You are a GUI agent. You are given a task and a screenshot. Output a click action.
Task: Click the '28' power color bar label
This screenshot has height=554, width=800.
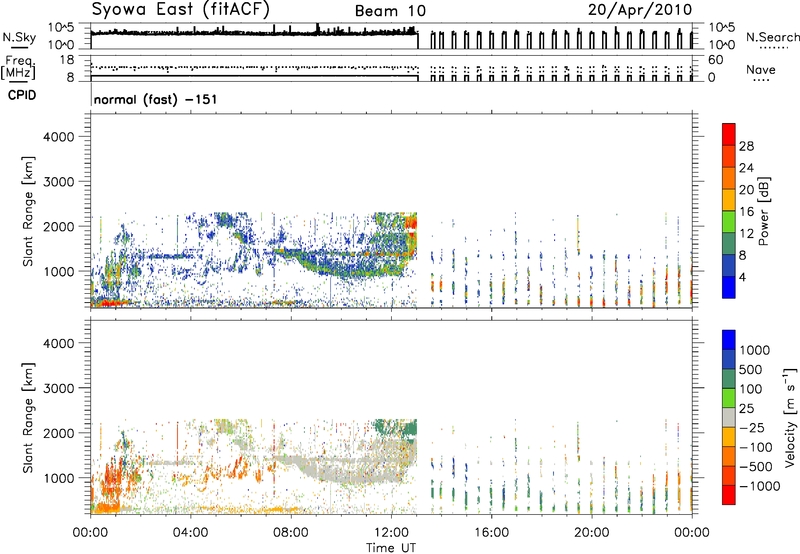coord(746,146)
